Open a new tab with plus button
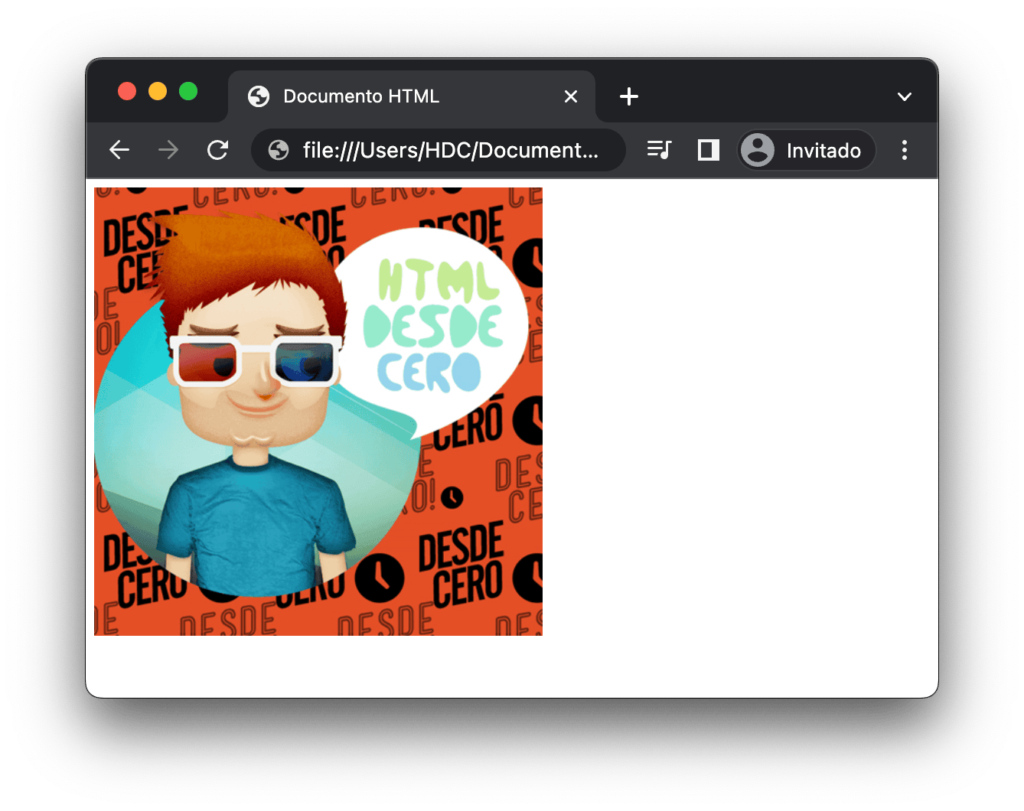 click(x=628, y=96)
